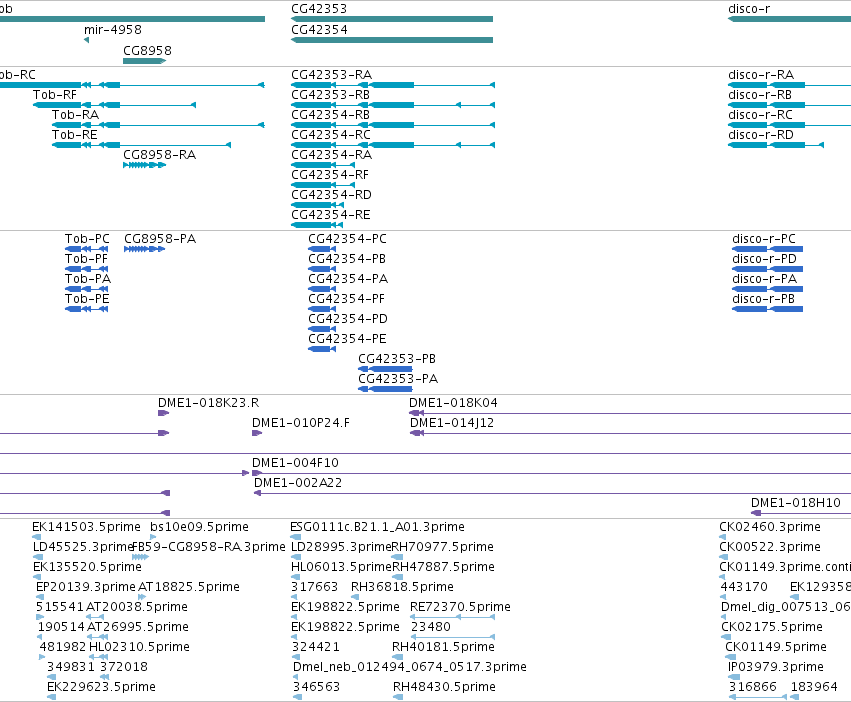Pick transcript CG42354-RE
Image resolution: width=851 pixels, height=702 pixels.
pyautogui.click(x=317, y=225)
